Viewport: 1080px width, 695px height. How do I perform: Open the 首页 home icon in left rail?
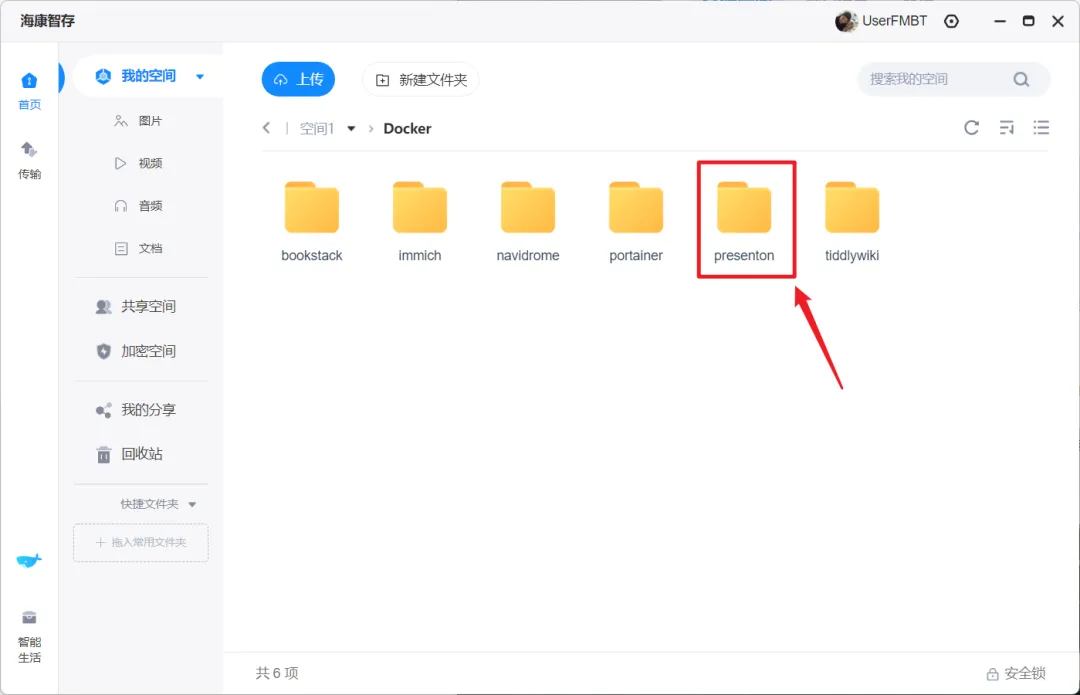29,91
